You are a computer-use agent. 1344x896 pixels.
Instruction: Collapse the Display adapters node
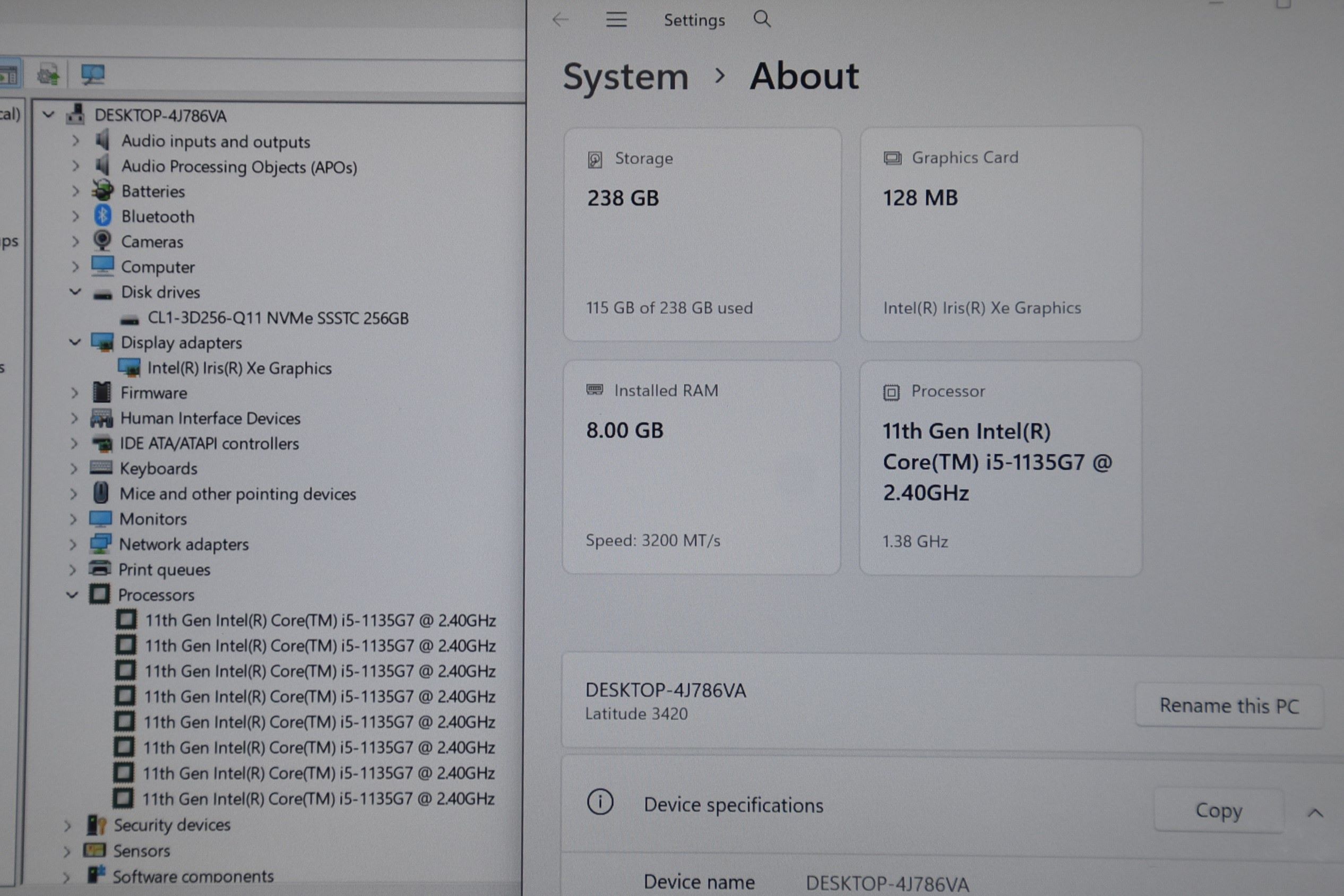pyautogui.click(x=75, y=342)
